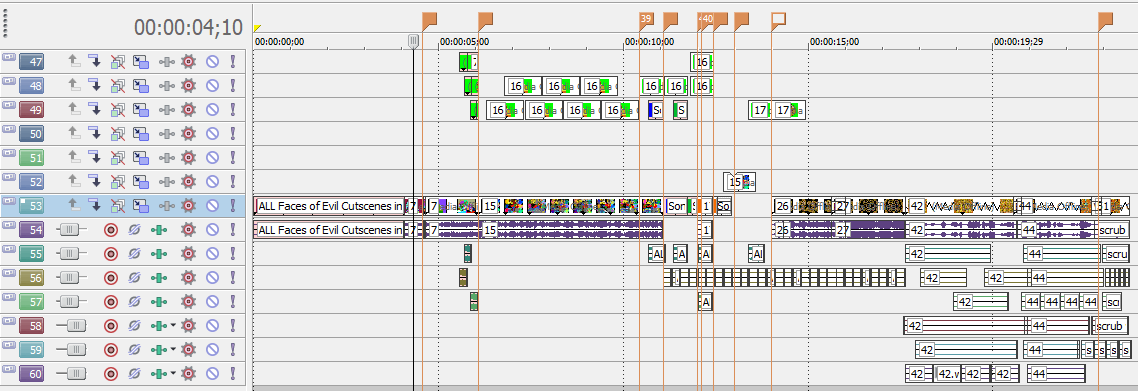
Task: Click the vertical grip handle beside the timecode
Action: click(5, 24)
